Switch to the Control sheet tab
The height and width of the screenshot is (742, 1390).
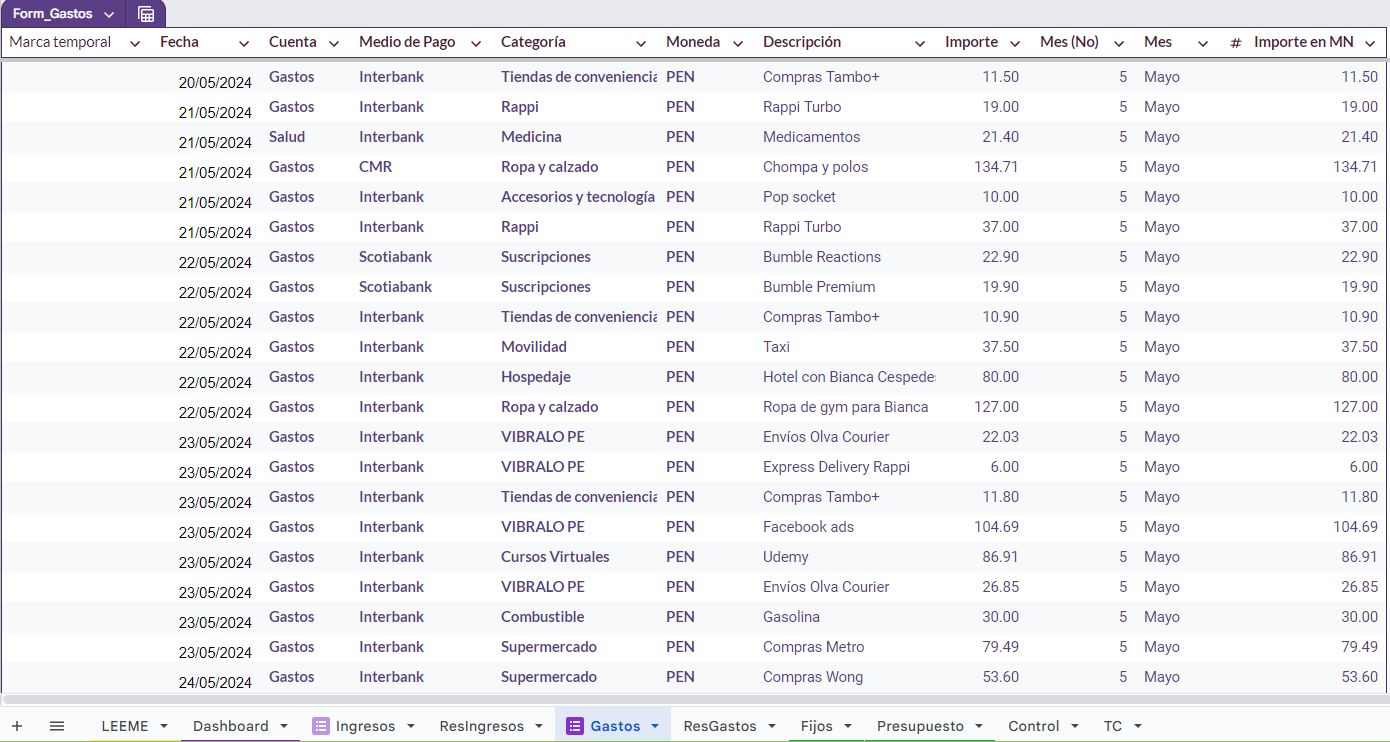point(1034,726)
